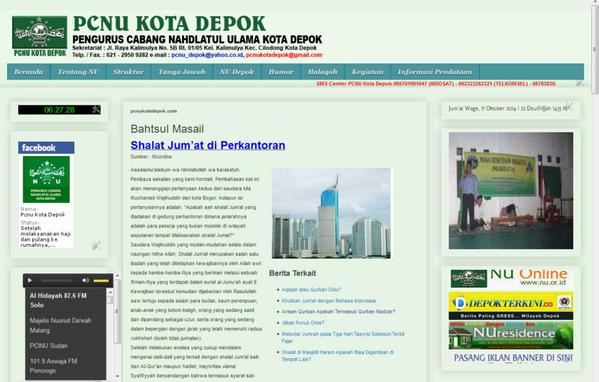Open the Tanya Jawab menu item

tap(182, 72)
